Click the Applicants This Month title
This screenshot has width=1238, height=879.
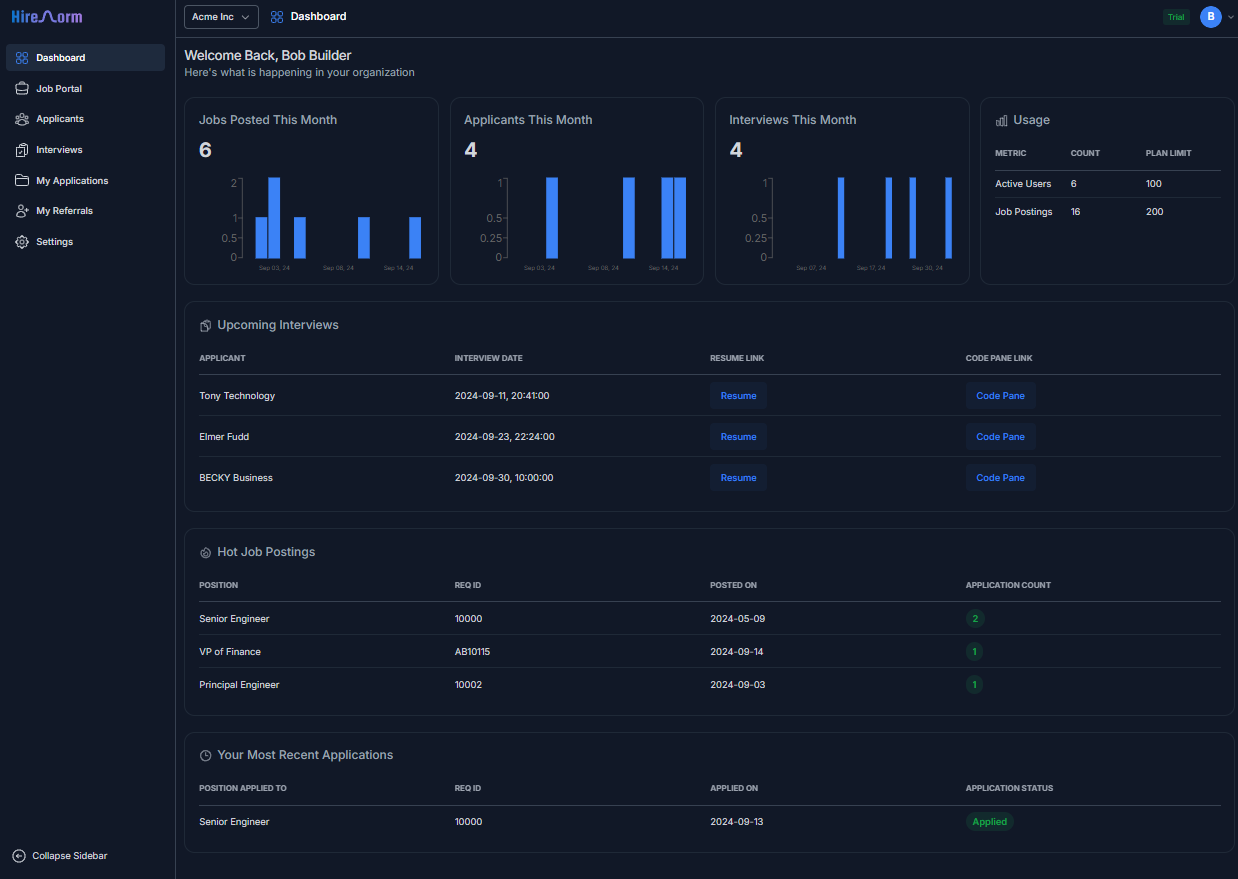(x=528, y=120)
